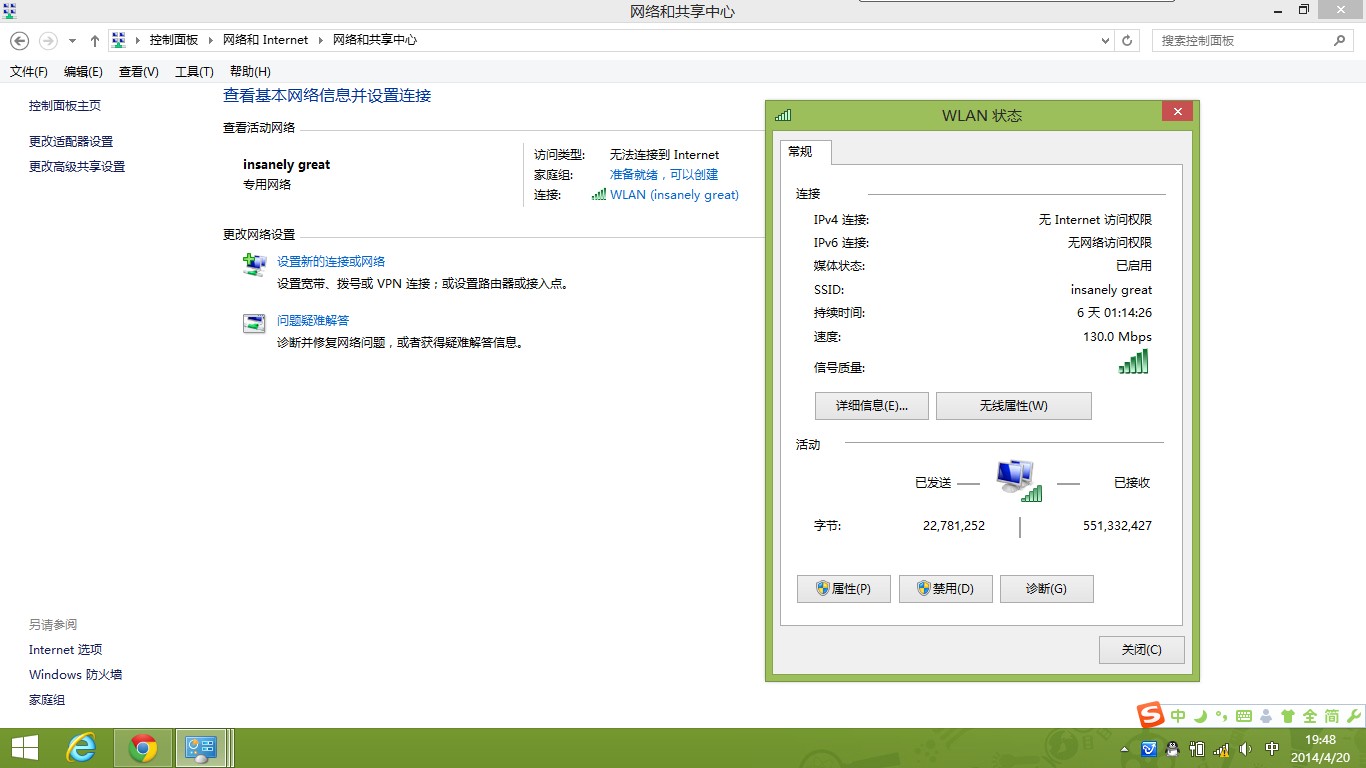
Task: Click the wireless network warning icon in tray
Action: 1221,749
